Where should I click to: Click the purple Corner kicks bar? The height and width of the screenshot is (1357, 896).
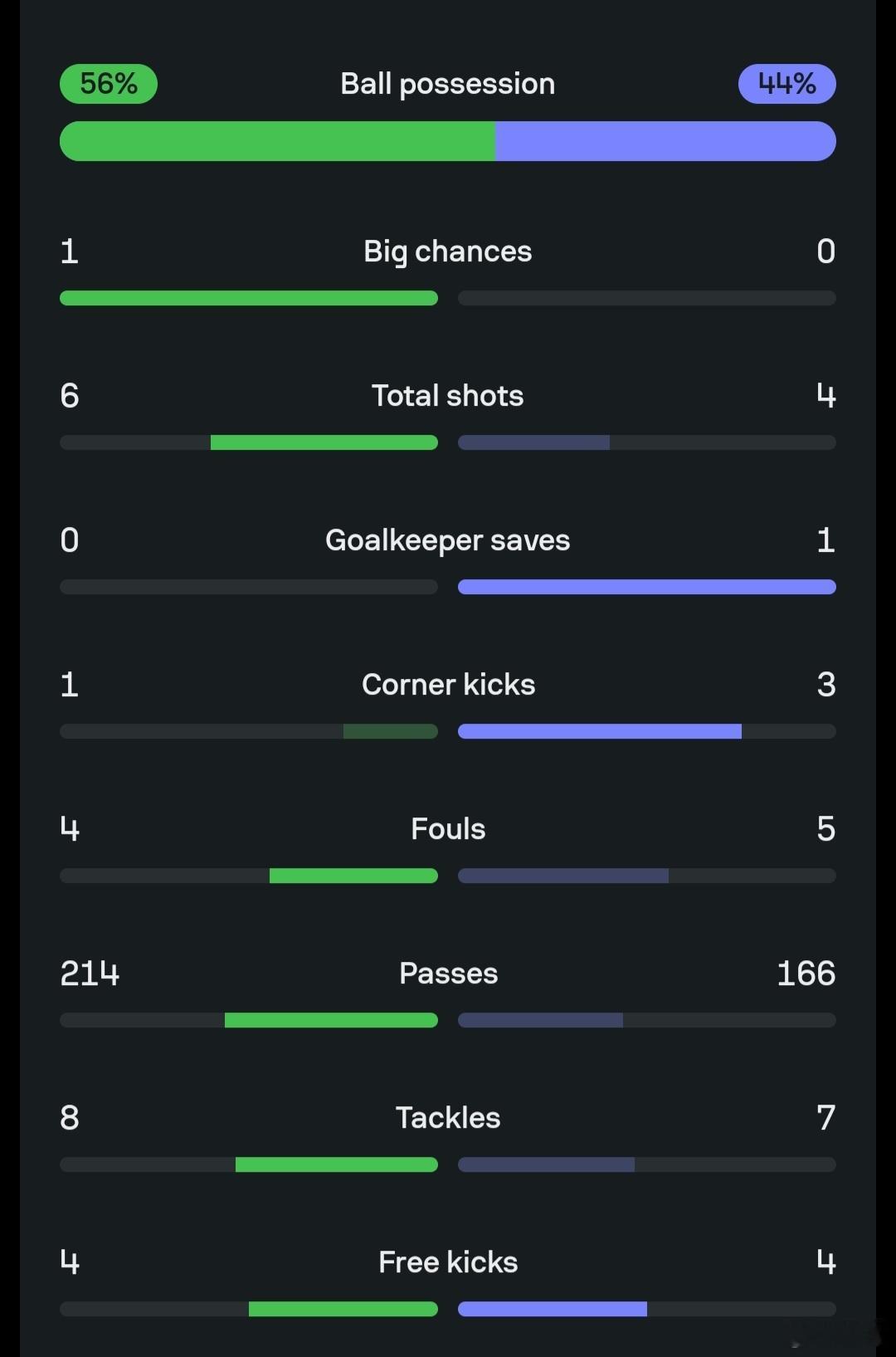[600, 731]
